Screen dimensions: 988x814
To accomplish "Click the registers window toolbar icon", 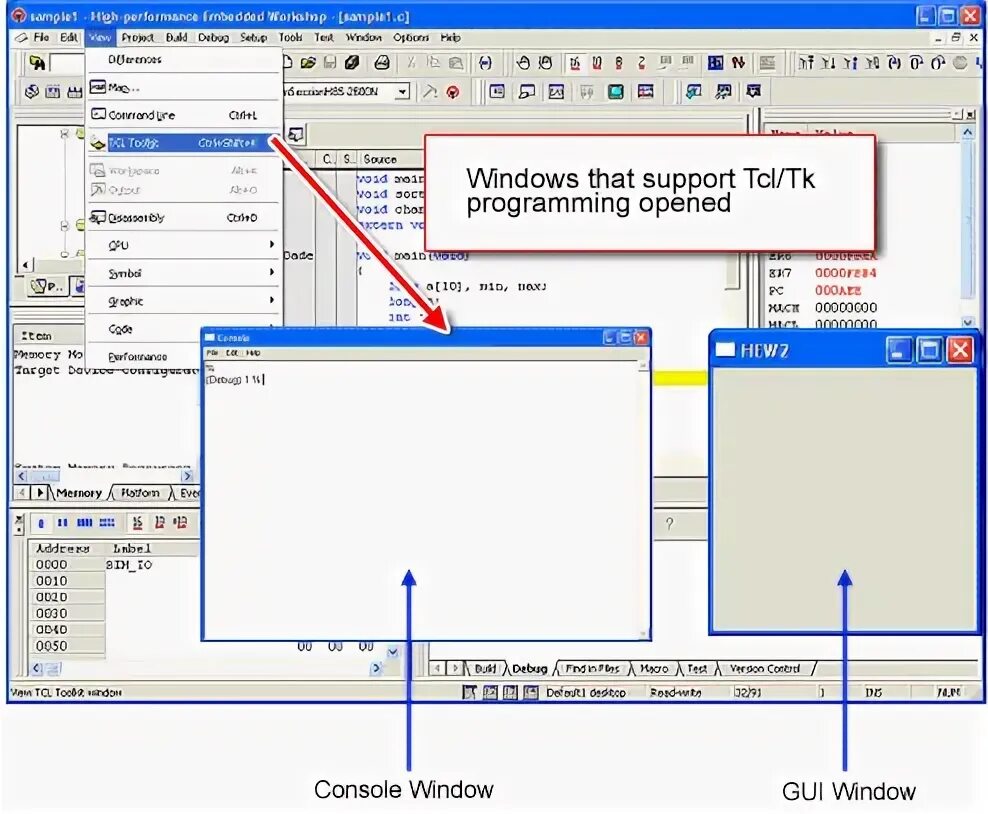I will (497, 92).
